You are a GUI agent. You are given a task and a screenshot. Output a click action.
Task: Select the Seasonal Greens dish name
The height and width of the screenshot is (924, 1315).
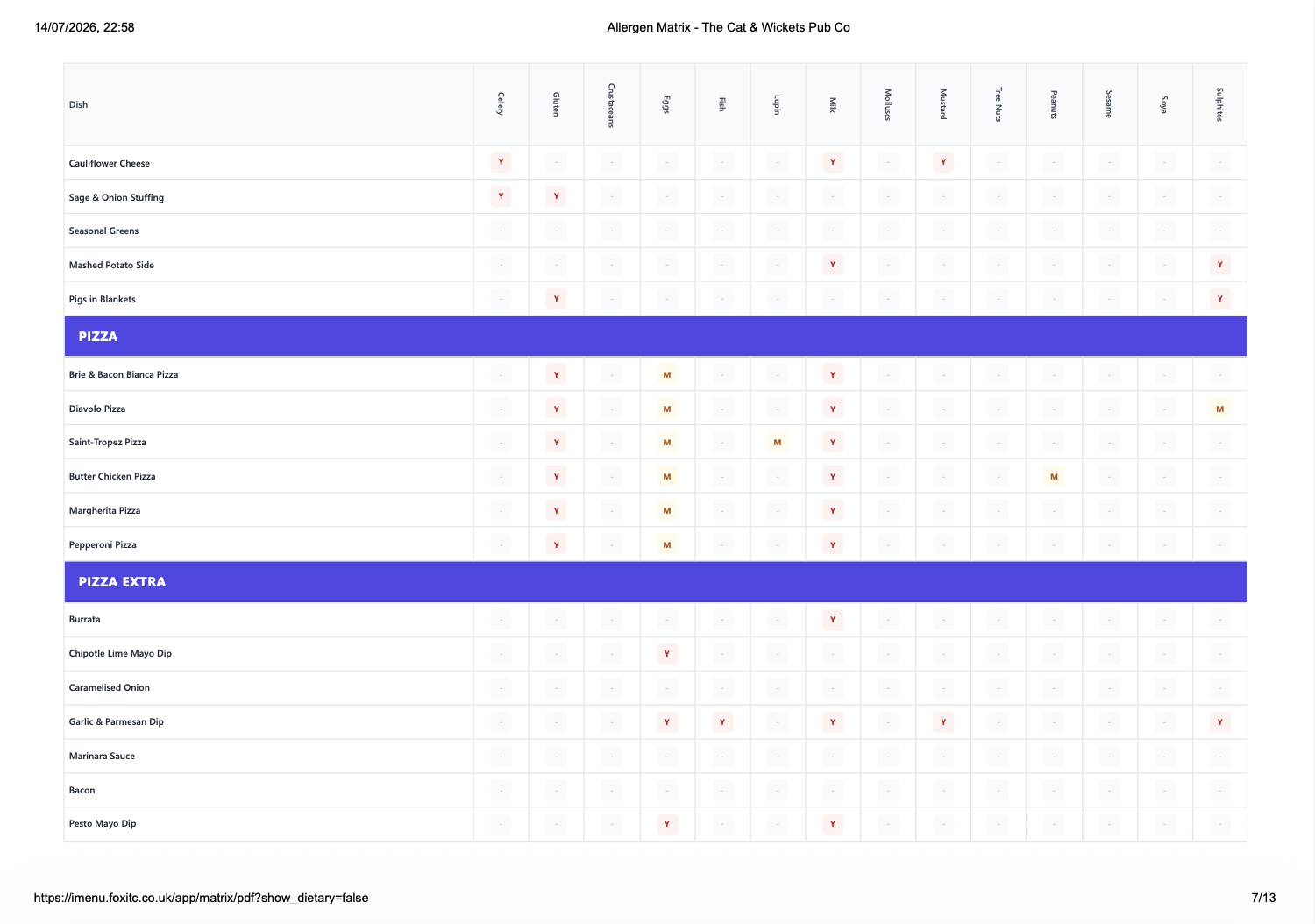[103, 231]
